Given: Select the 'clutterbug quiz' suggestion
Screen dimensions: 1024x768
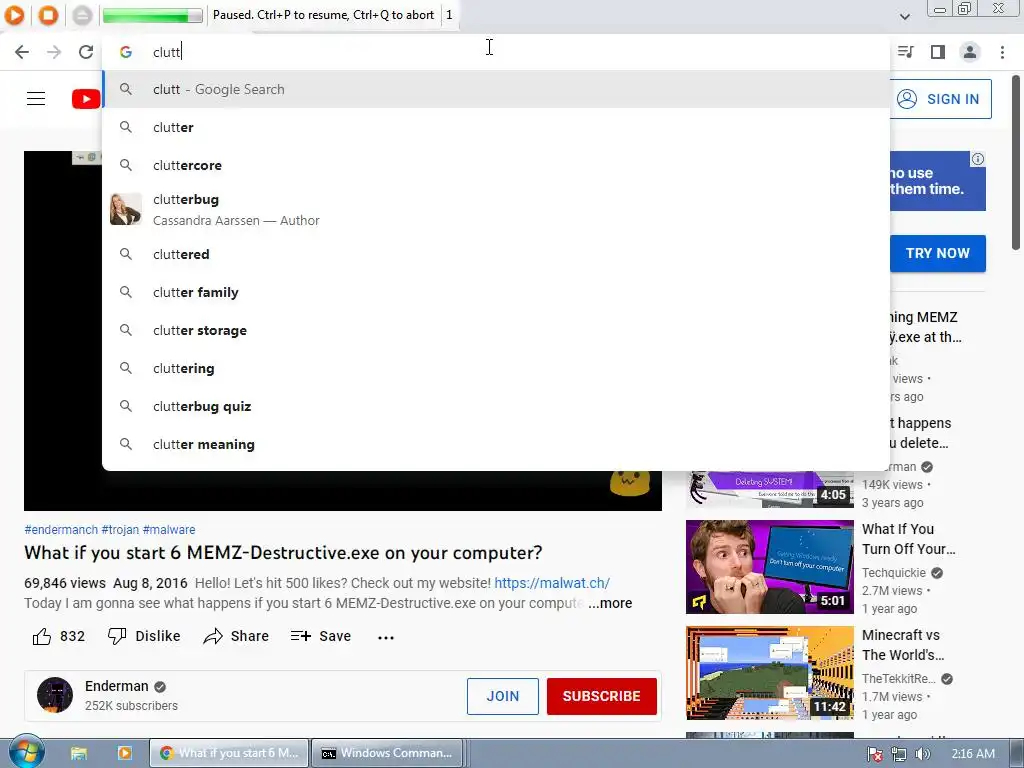Looking at the screenshot, I should click(496, 406).
